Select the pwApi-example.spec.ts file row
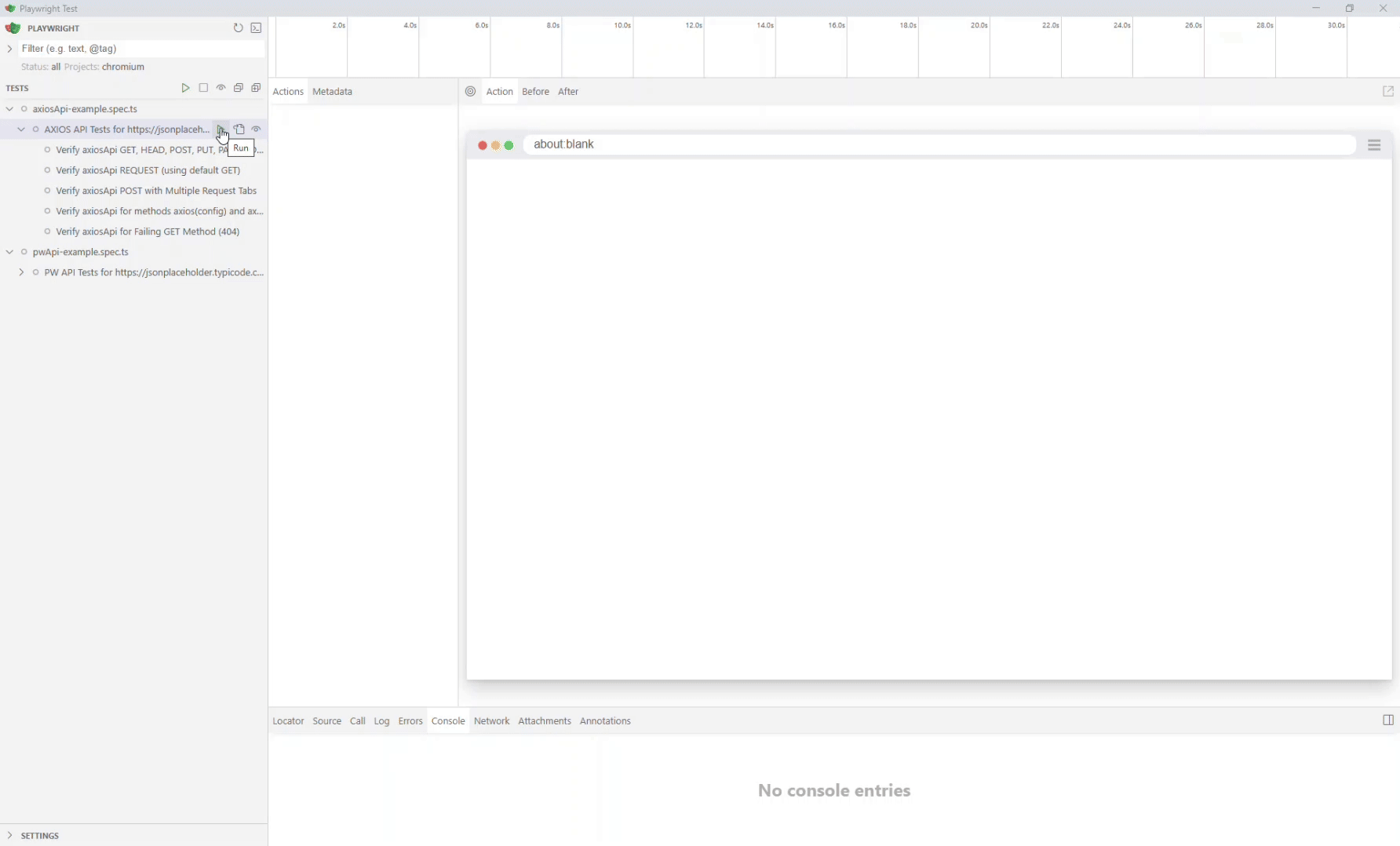1400x846 pixels. click(133, 252)
